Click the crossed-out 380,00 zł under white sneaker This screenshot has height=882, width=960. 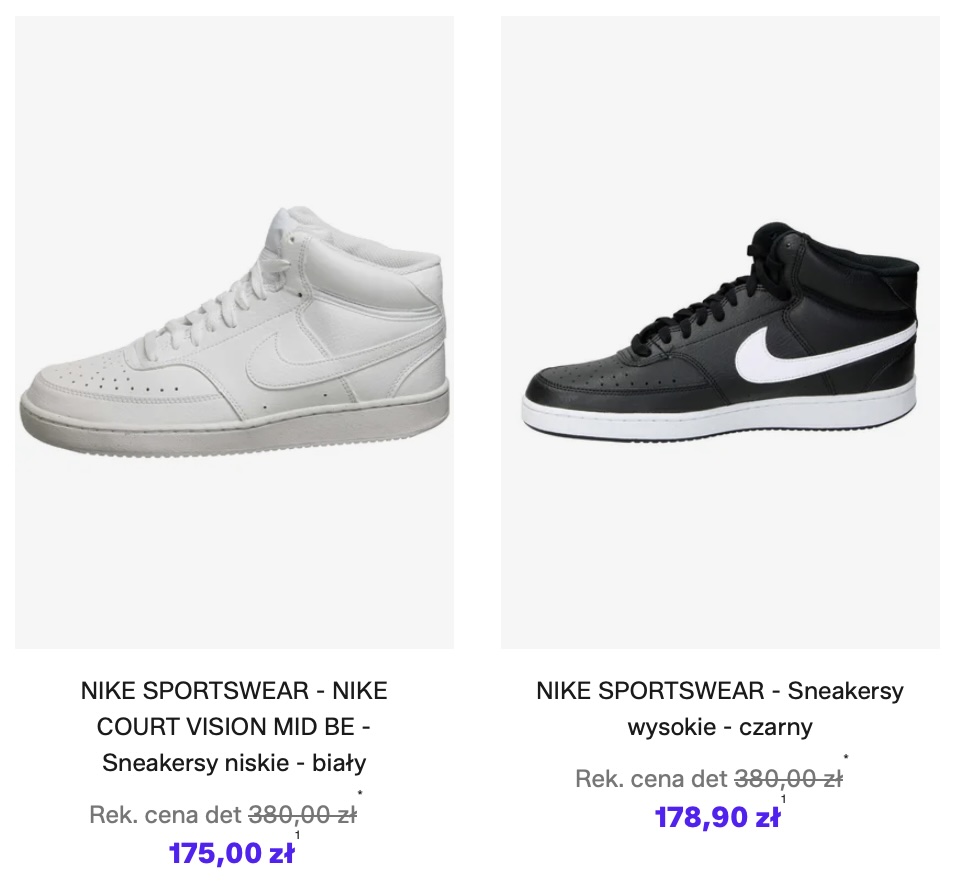[302, 815]
